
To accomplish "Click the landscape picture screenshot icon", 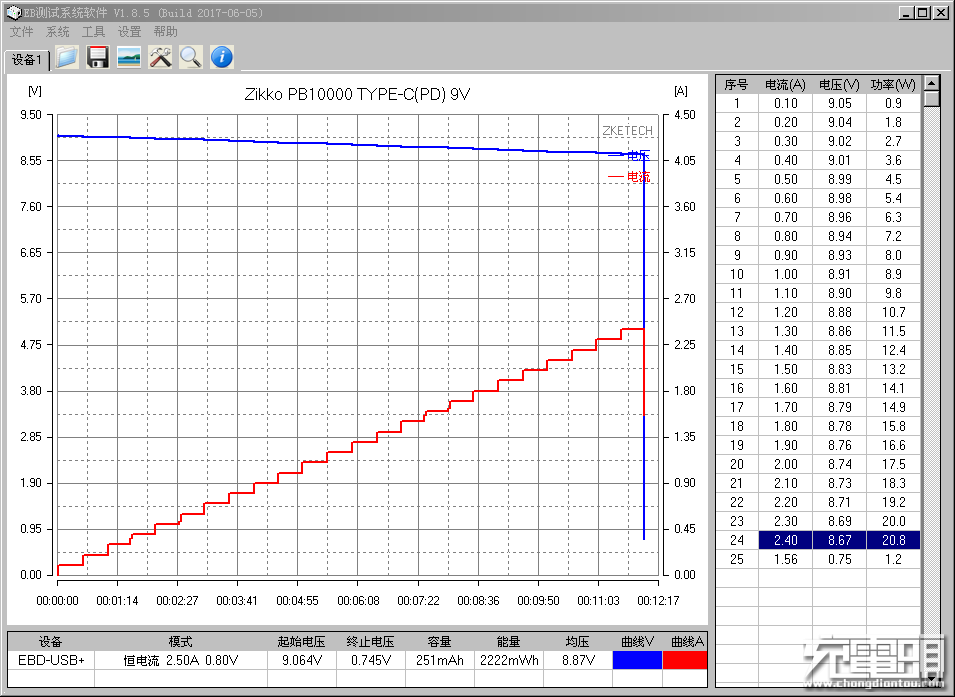I will (x=128, y=57).
